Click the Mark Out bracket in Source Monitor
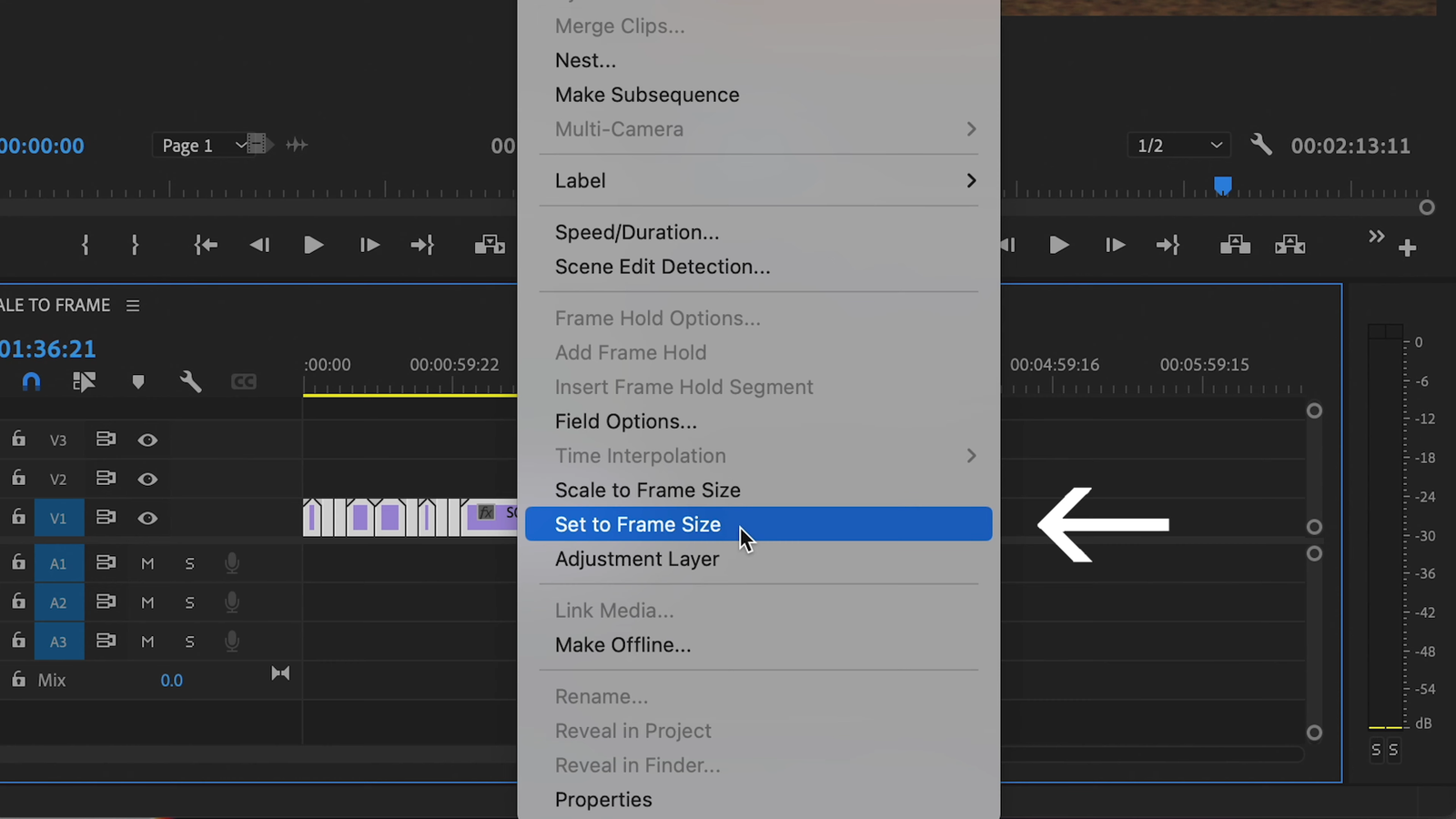 click(135, 245)
